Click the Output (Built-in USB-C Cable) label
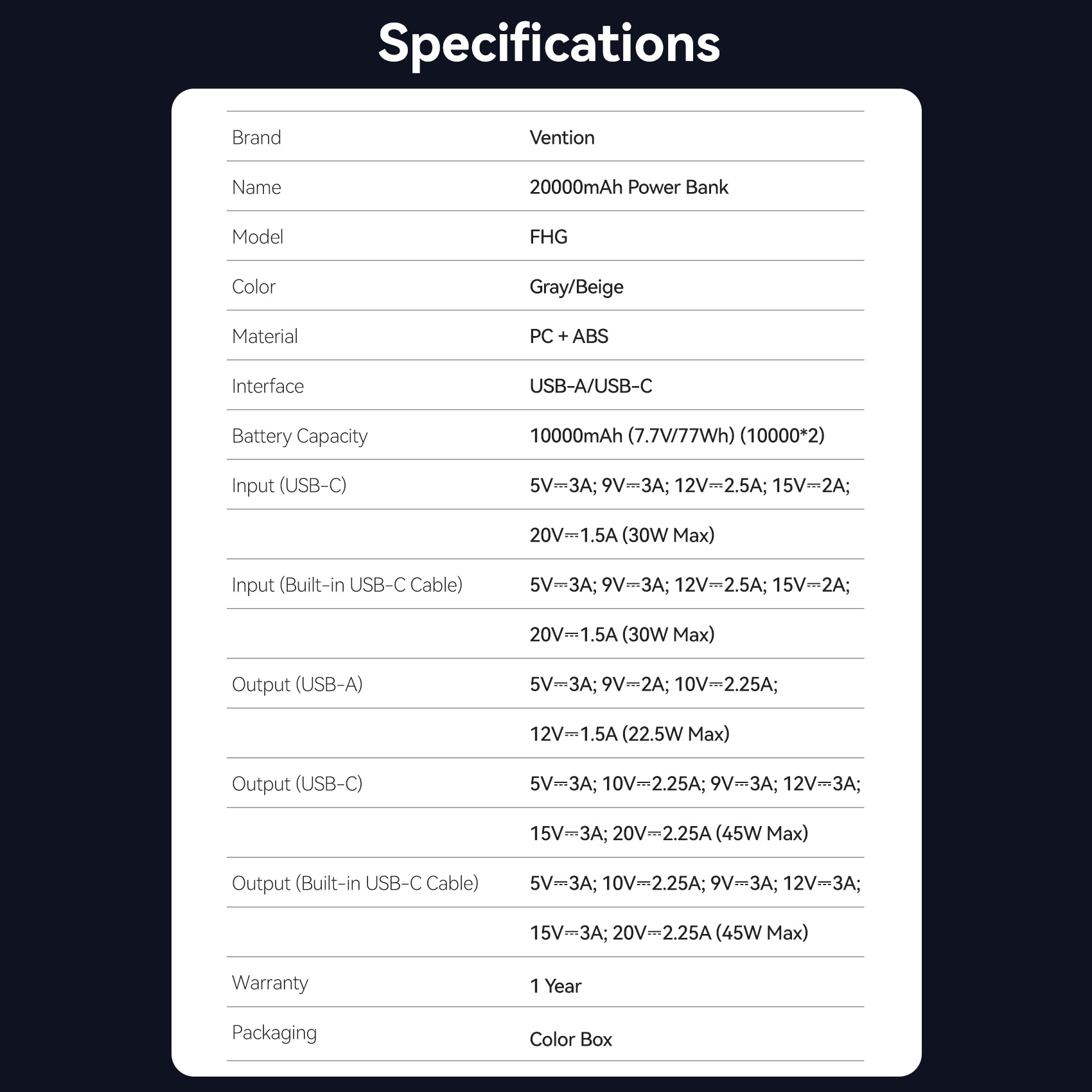 pyautogui.click(x=355, y=884)
